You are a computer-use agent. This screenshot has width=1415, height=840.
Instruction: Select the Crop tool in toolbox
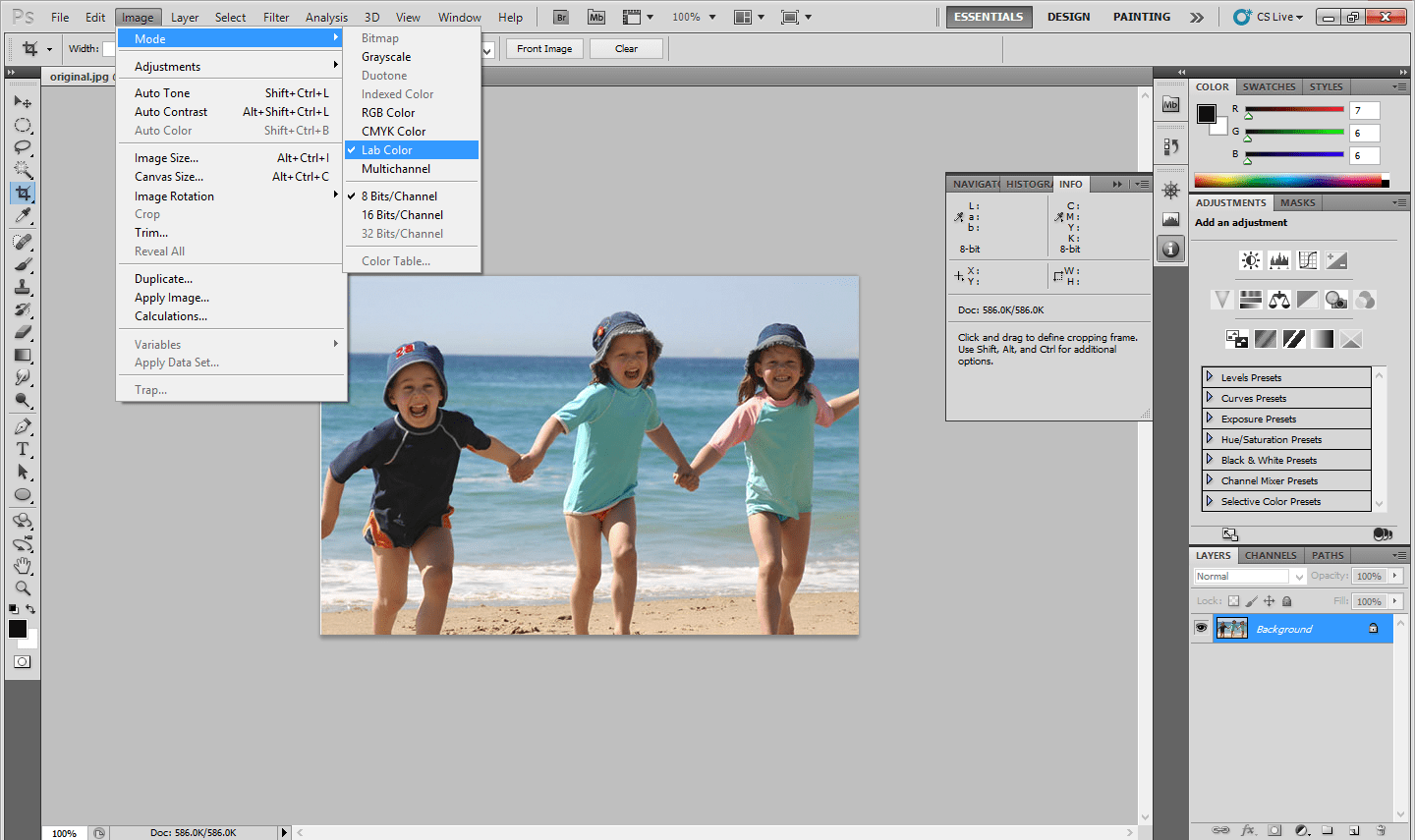pos(22,193)
